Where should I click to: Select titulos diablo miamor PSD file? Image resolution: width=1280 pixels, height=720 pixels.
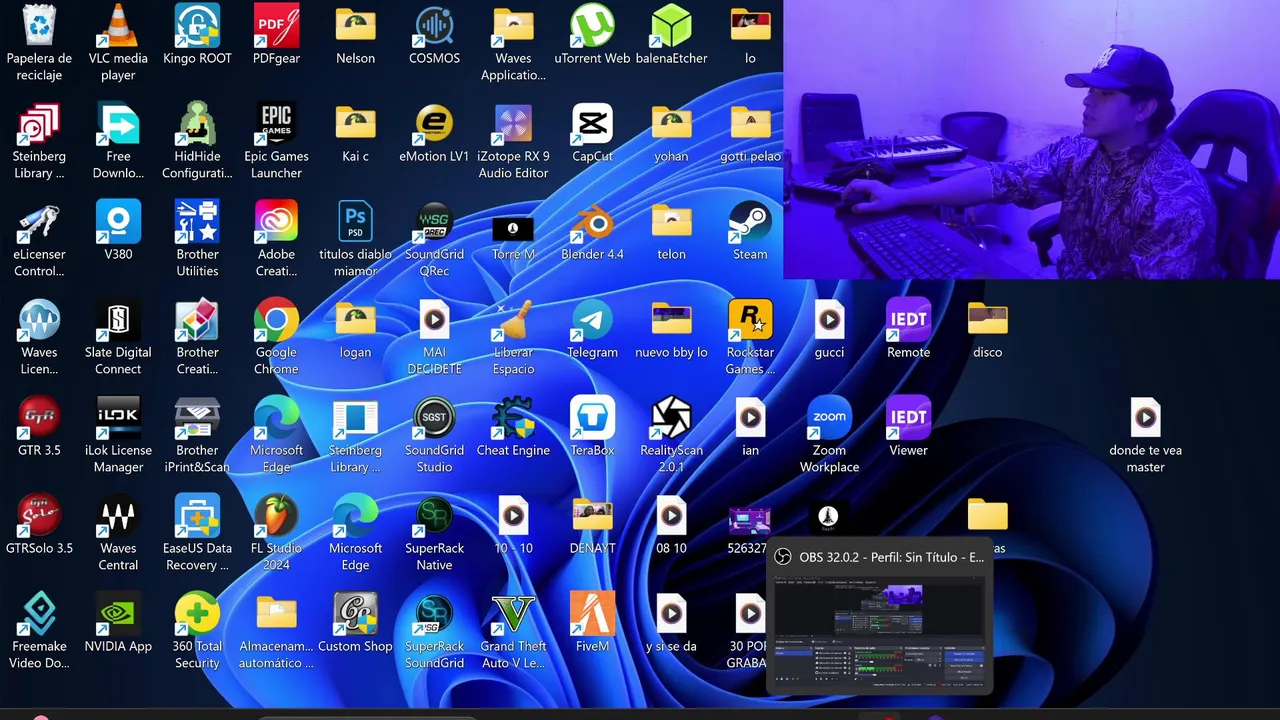(x=355, y=223)
